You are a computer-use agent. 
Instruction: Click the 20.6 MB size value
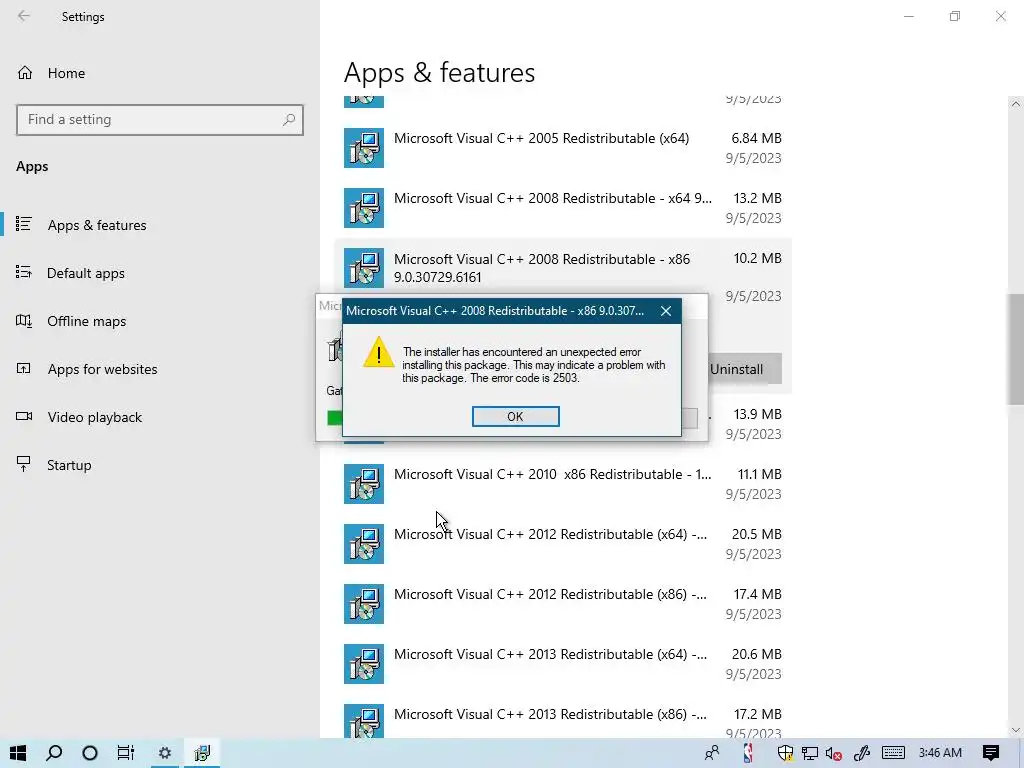(x=756, y=654)
